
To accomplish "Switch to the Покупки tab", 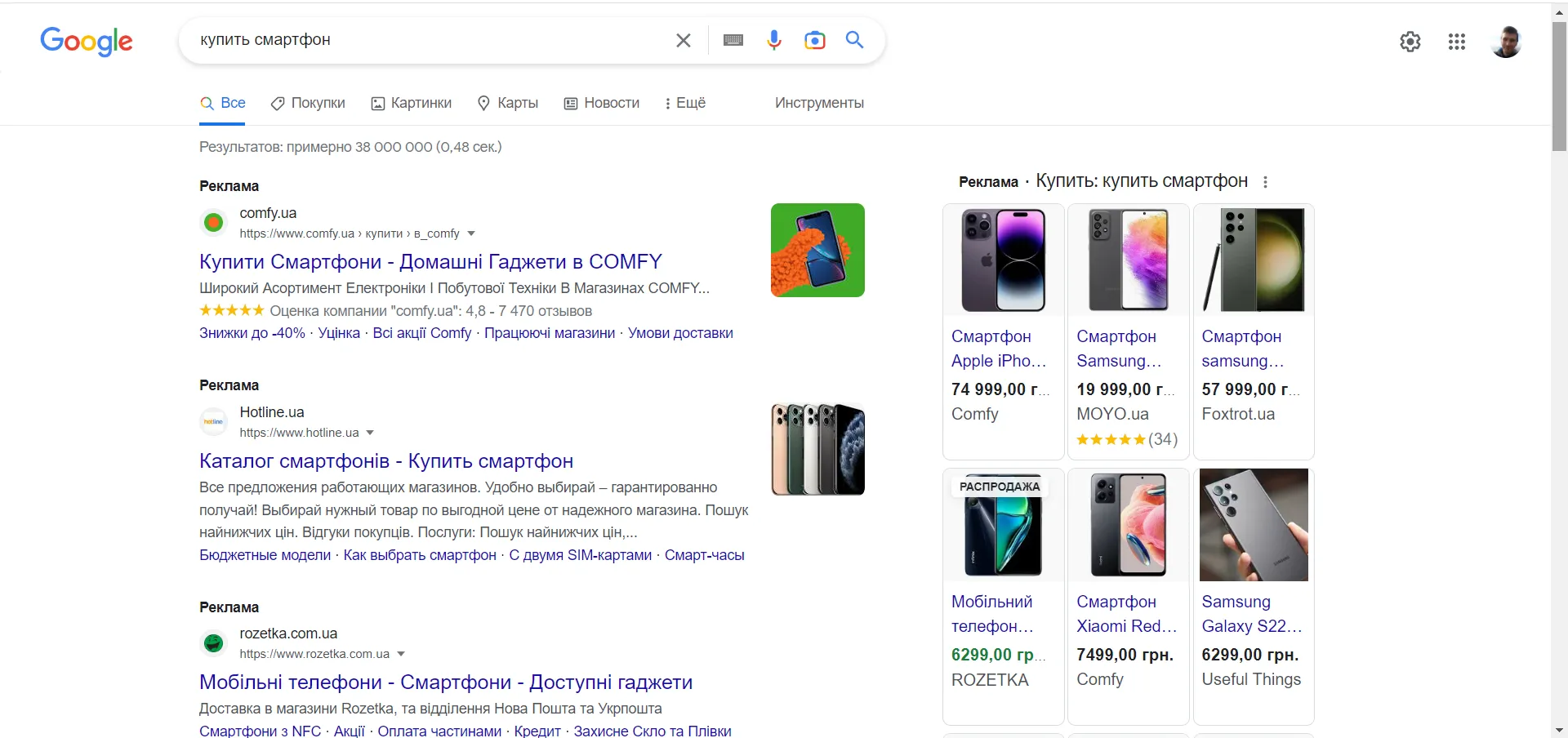I will point(308,103).
